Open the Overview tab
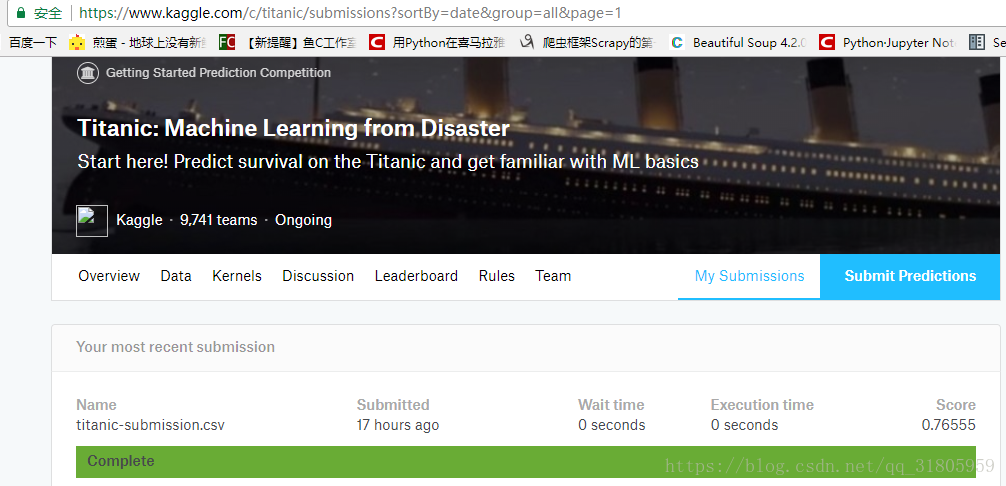1006x486 pixels. pos(109,276)
